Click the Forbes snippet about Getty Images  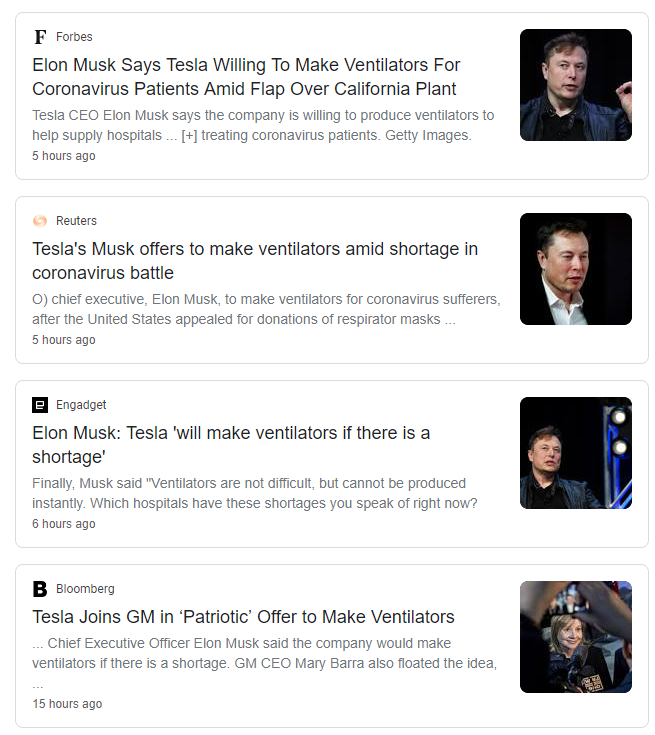point(263,125)
